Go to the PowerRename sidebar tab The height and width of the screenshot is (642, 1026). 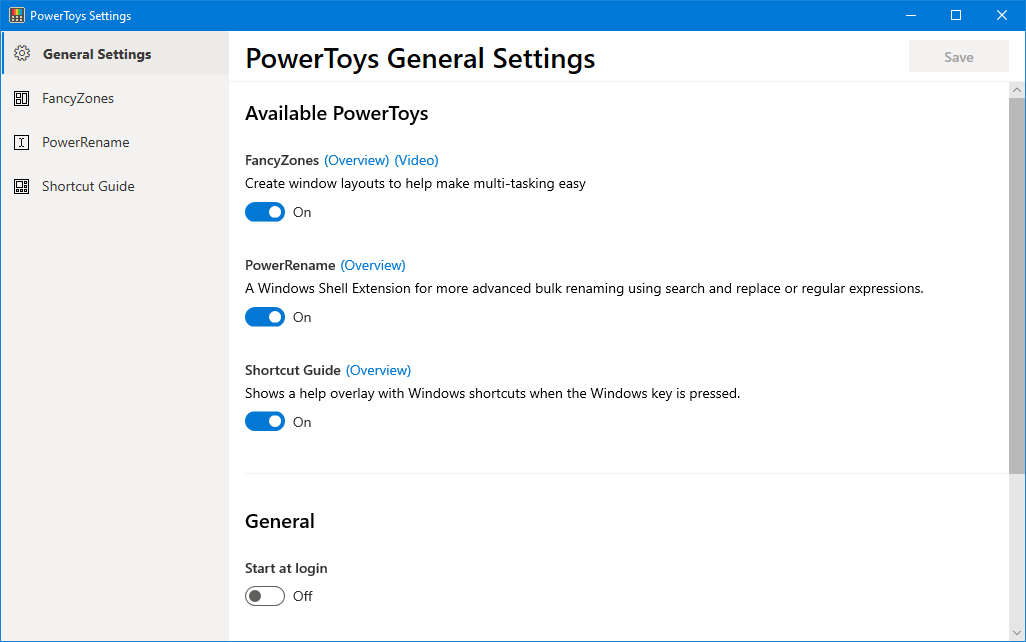(x=115, y=142)
